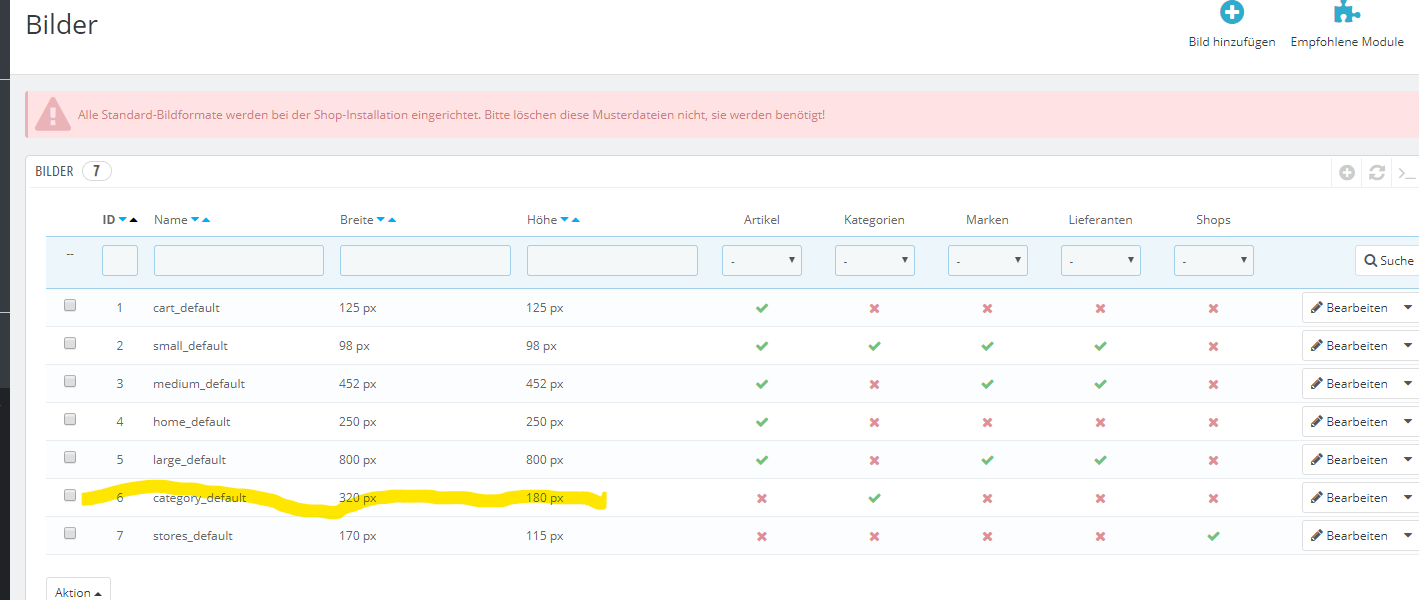This screenshot has width=1419, height=600.
Task: Click Bearbeiten for medium_default
Action: pyautogui.click(x=1349, y=384)
